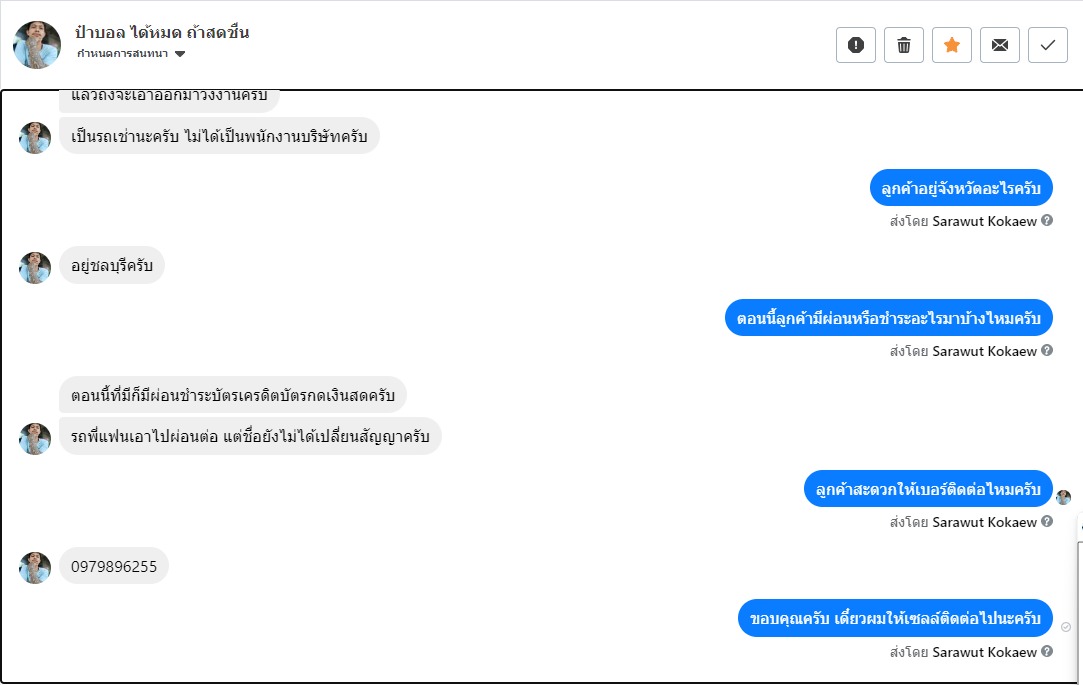Viewport: 1083px width, 685px height.
Task: Click help icon beside first Sarawut Kokaew label
Action: [1047, 221]
